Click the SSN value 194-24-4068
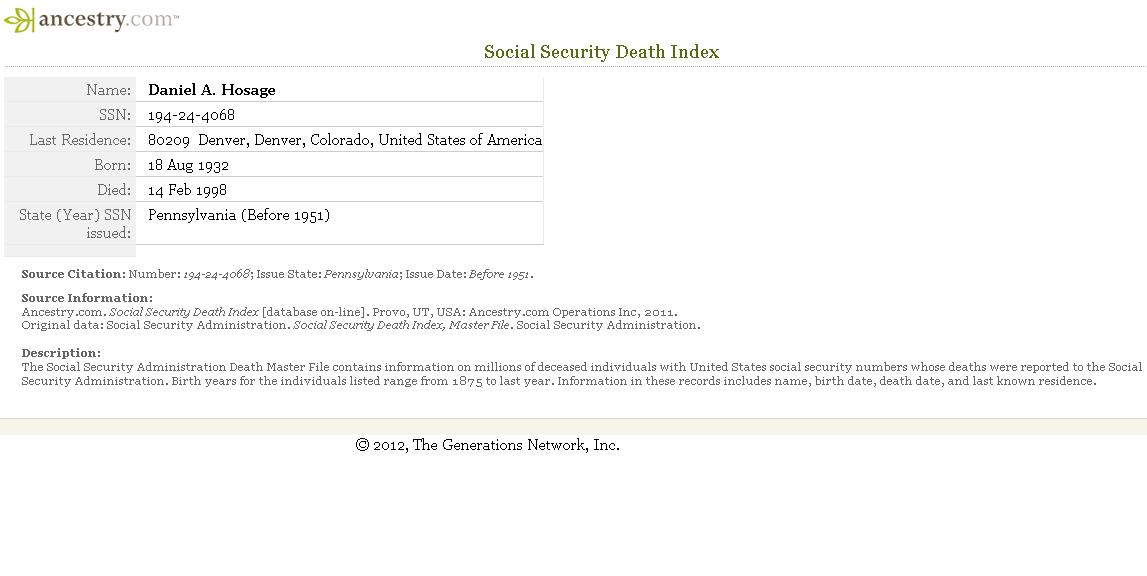 191,115
